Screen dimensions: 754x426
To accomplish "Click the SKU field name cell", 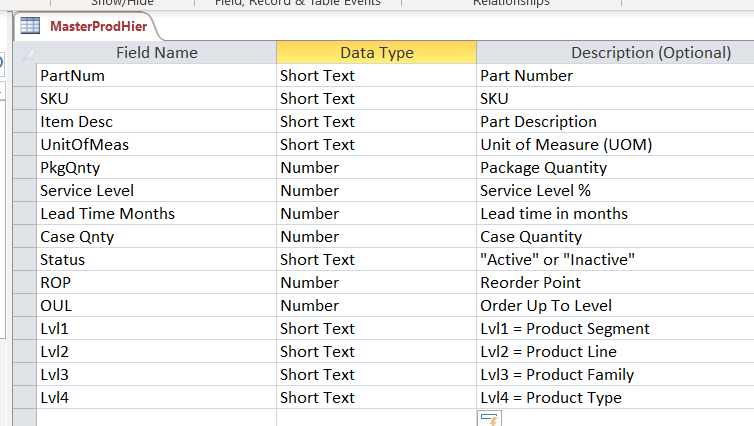I will (x=156, y=99).
